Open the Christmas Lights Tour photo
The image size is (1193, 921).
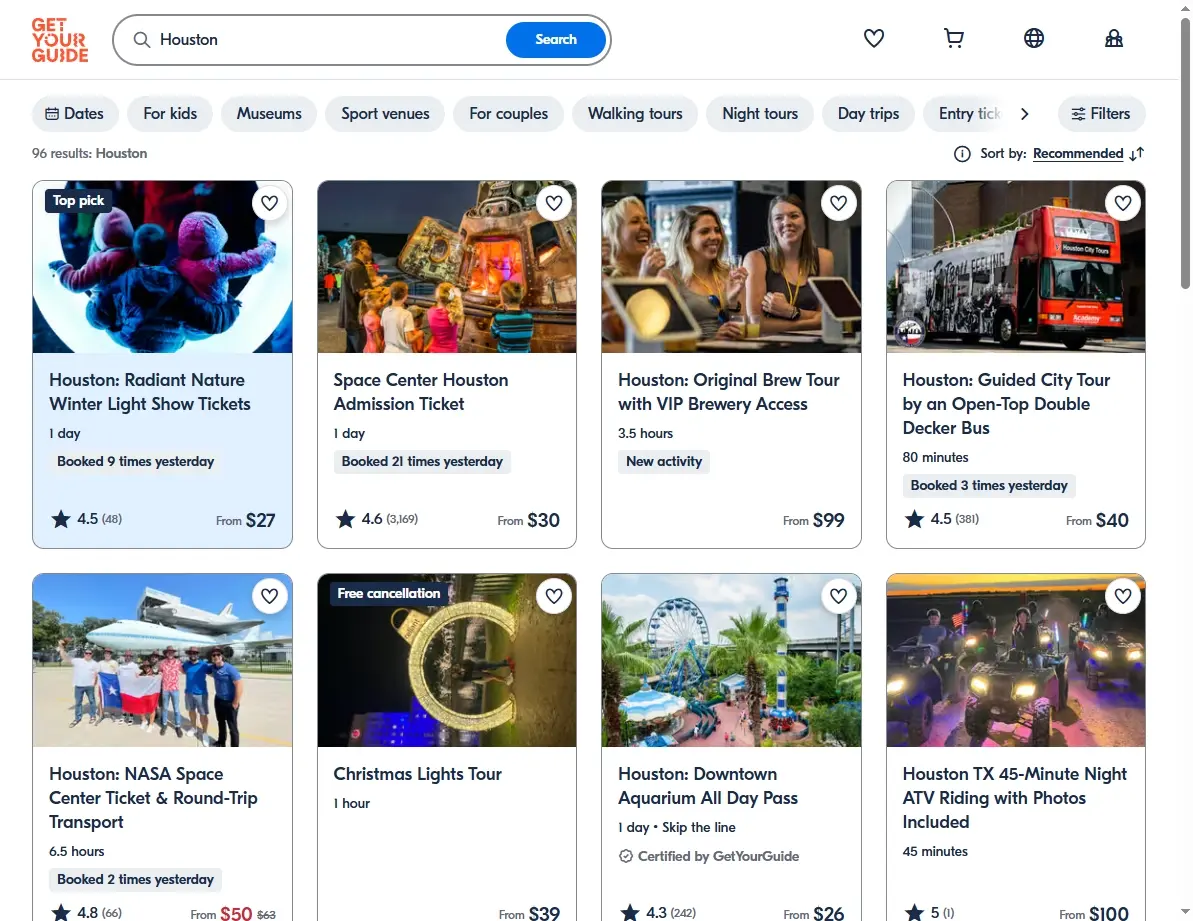click(x=447, y=660)
